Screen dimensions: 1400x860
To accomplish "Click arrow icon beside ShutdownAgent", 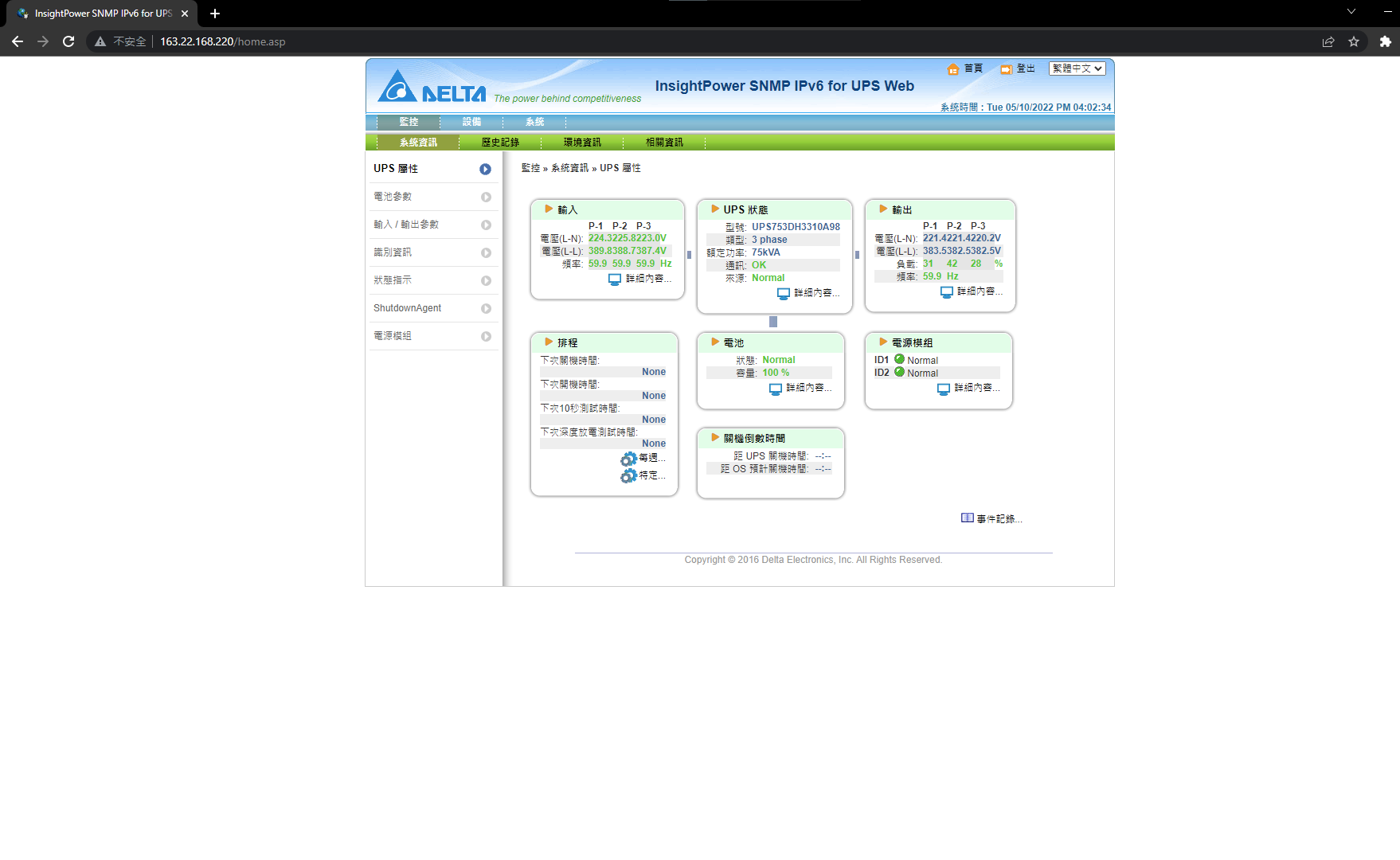I will (486, 308).
